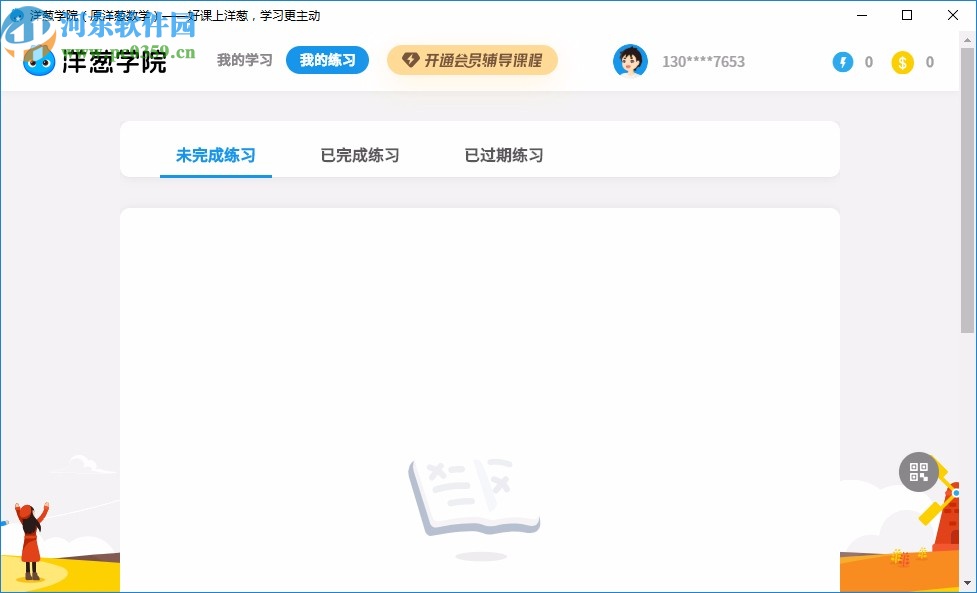Click the VIP crown icon on the banner

point(411,60)
